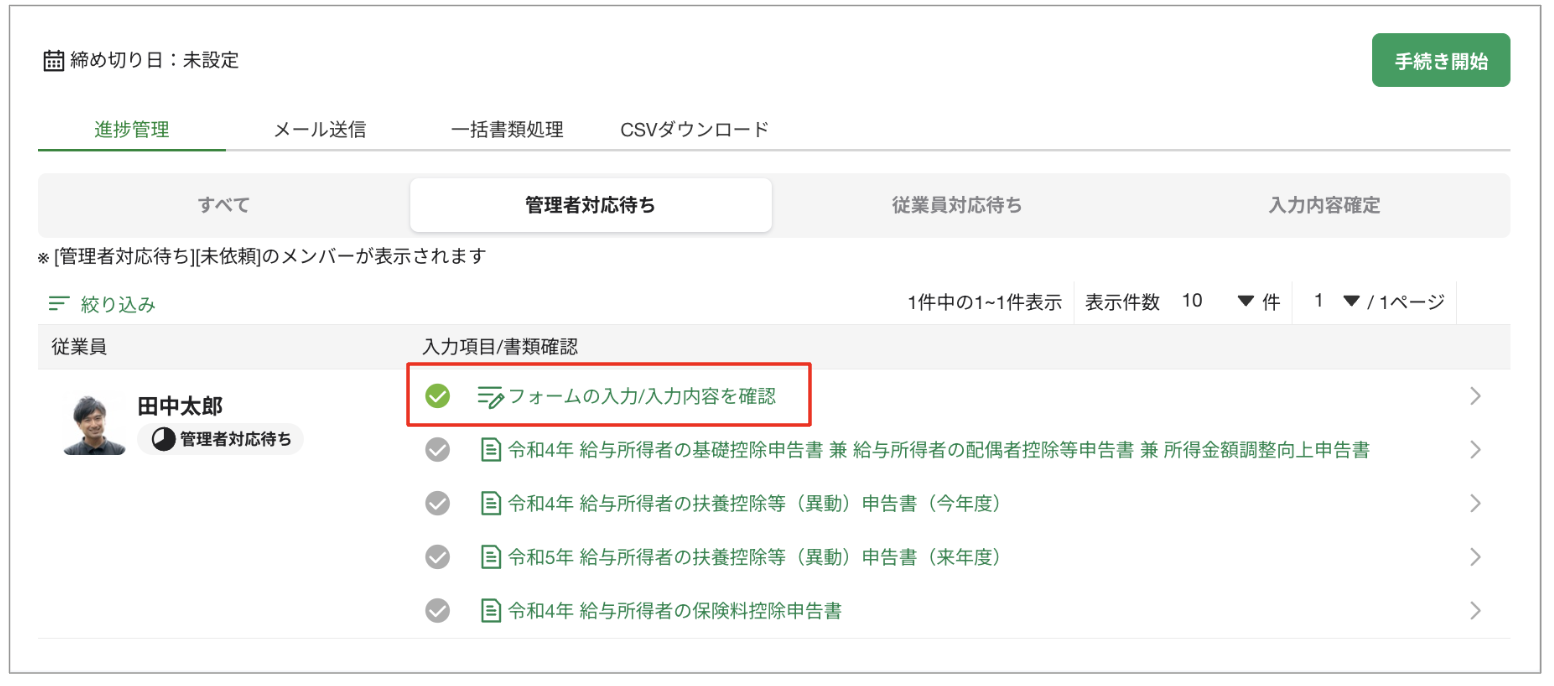This screenshot has width=1554, height=686.
Task: Click the 従業員 column header
Action: [79, 347]
